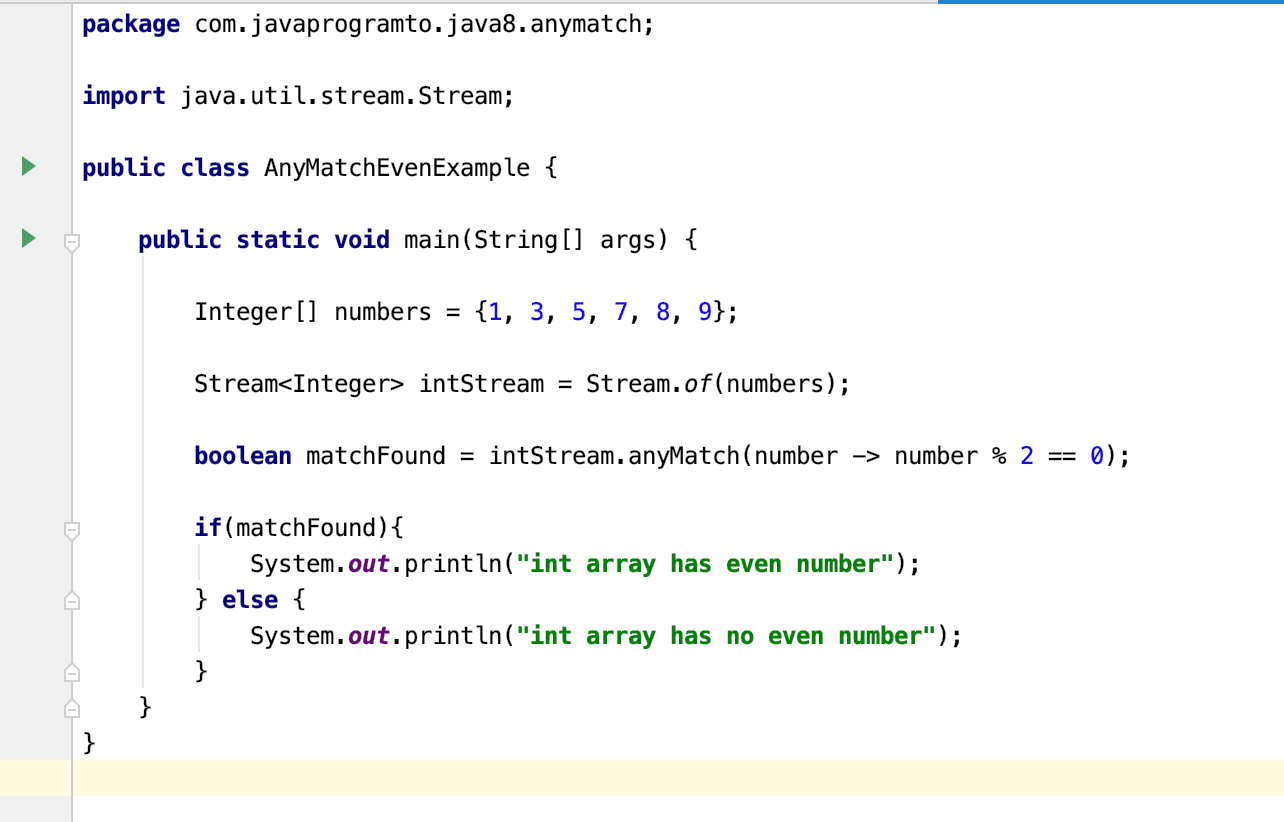
Task: Run the main method using its gutter play icon
Action: click(x=27, y=238)
